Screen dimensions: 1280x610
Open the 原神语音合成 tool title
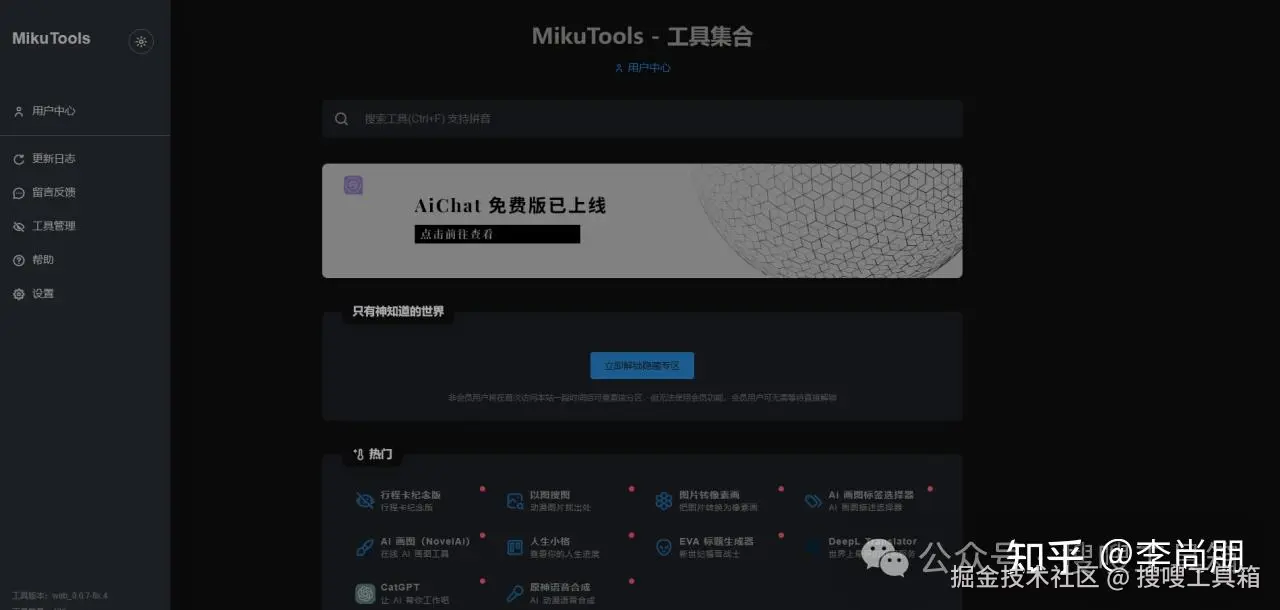pos(560,587)
